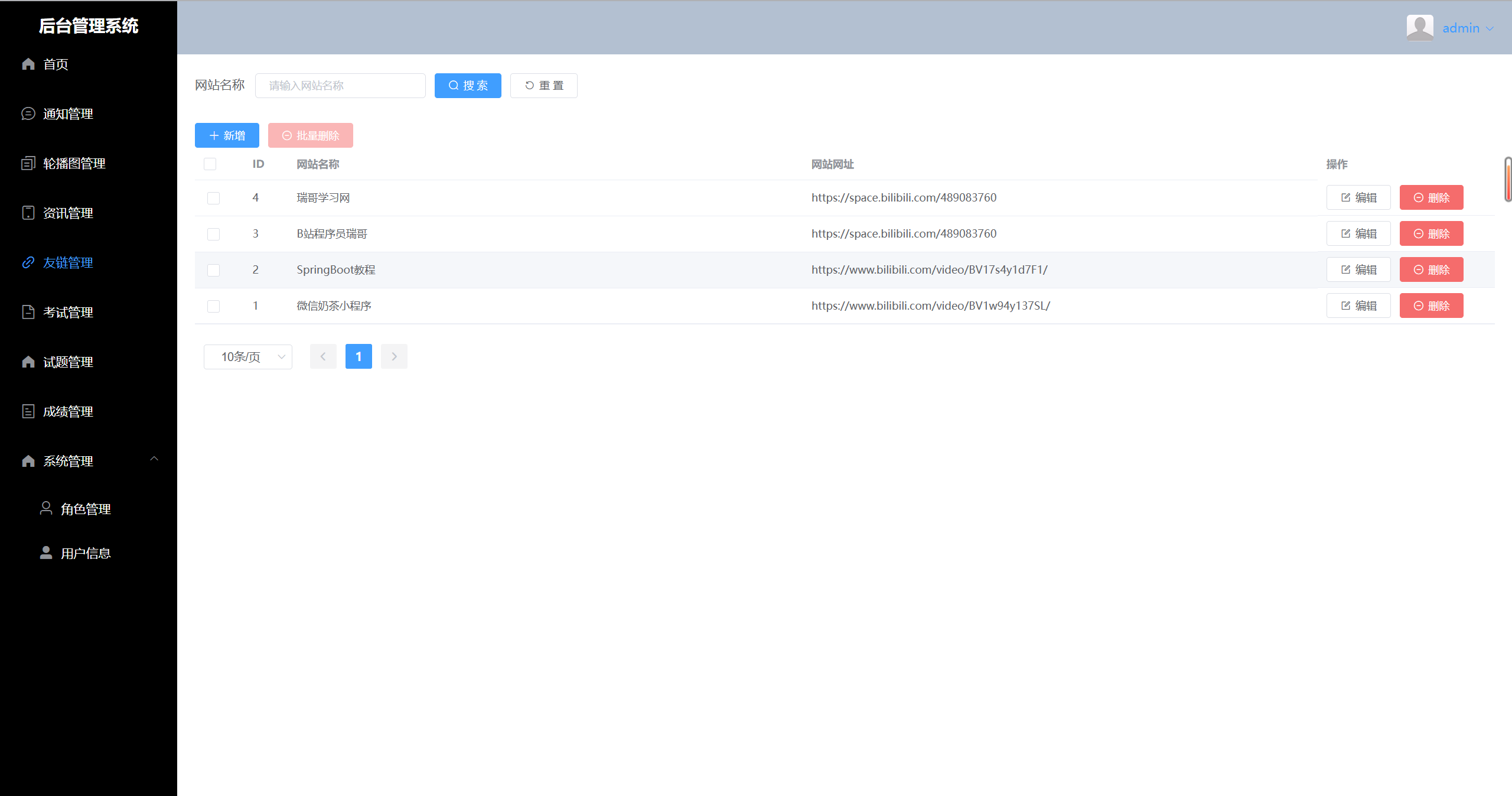Click the delete circle icon for 微信奶茶小程序
Screen dimensions: 1512x796
point(1419,306)
